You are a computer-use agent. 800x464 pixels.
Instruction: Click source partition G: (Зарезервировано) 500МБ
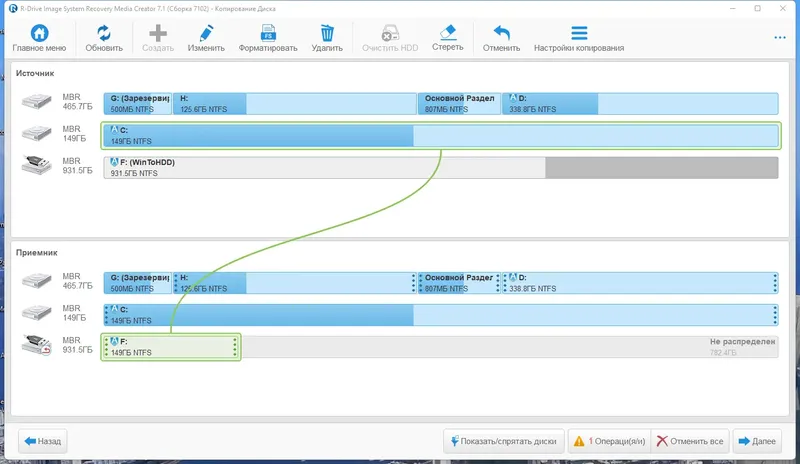pyautogui.click(x=137, y=103)
